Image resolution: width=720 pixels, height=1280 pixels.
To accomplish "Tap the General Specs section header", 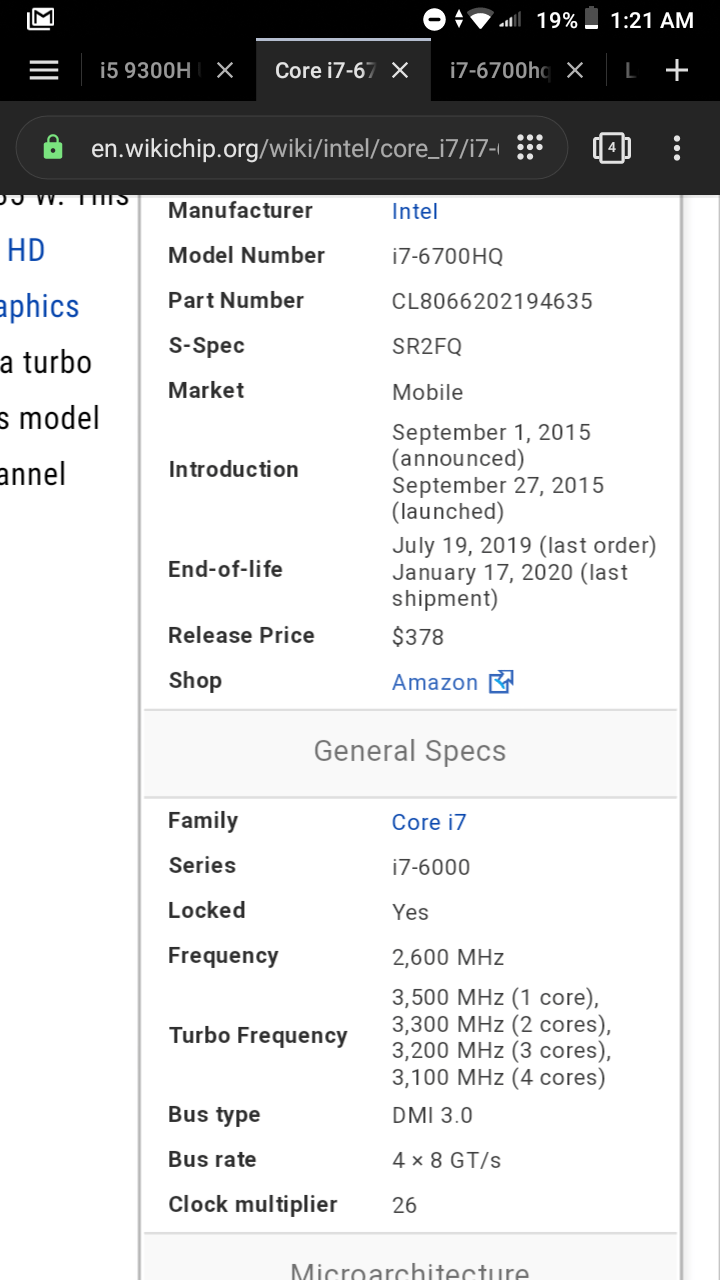I will (410, 752).
